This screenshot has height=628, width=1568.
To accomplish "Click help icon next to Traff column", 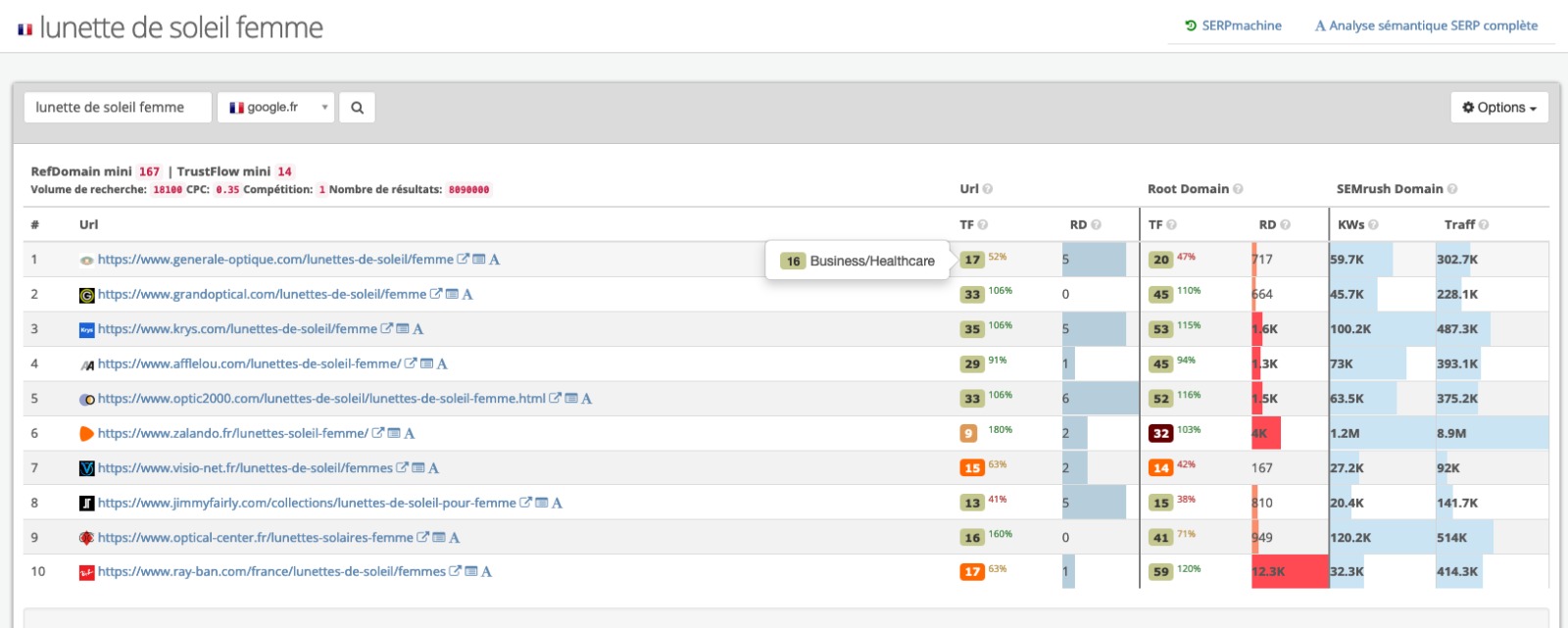I will [x=1484, y=225].
